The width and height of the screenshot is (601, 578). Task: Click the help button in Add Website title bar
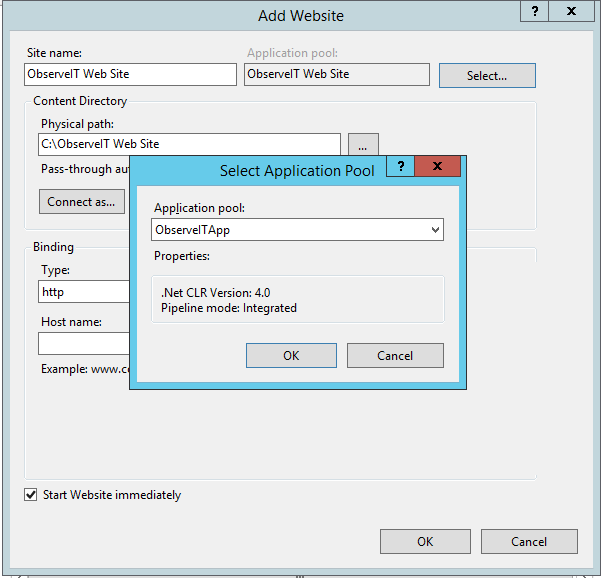[x=537, y=11]
